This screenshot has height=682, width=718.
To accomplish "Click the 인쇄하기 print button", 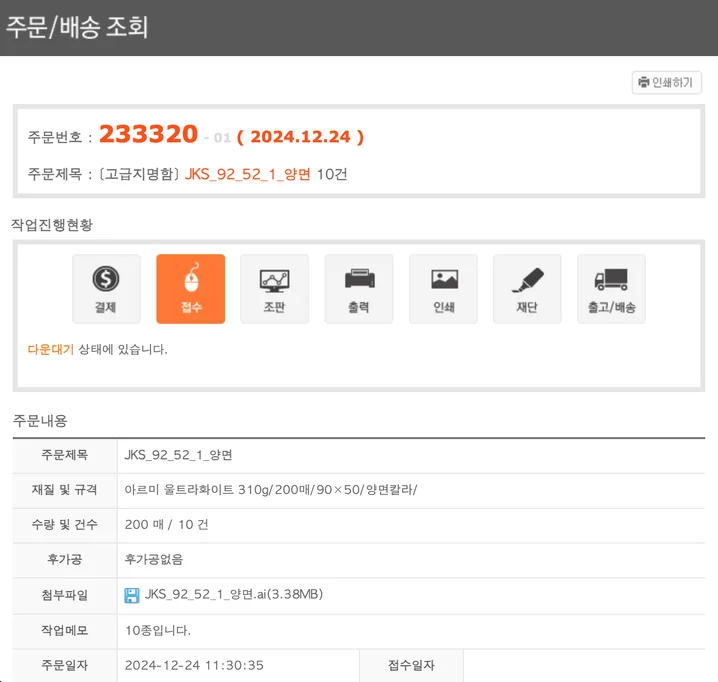I will pyautogui.click(x=667, y=82).
